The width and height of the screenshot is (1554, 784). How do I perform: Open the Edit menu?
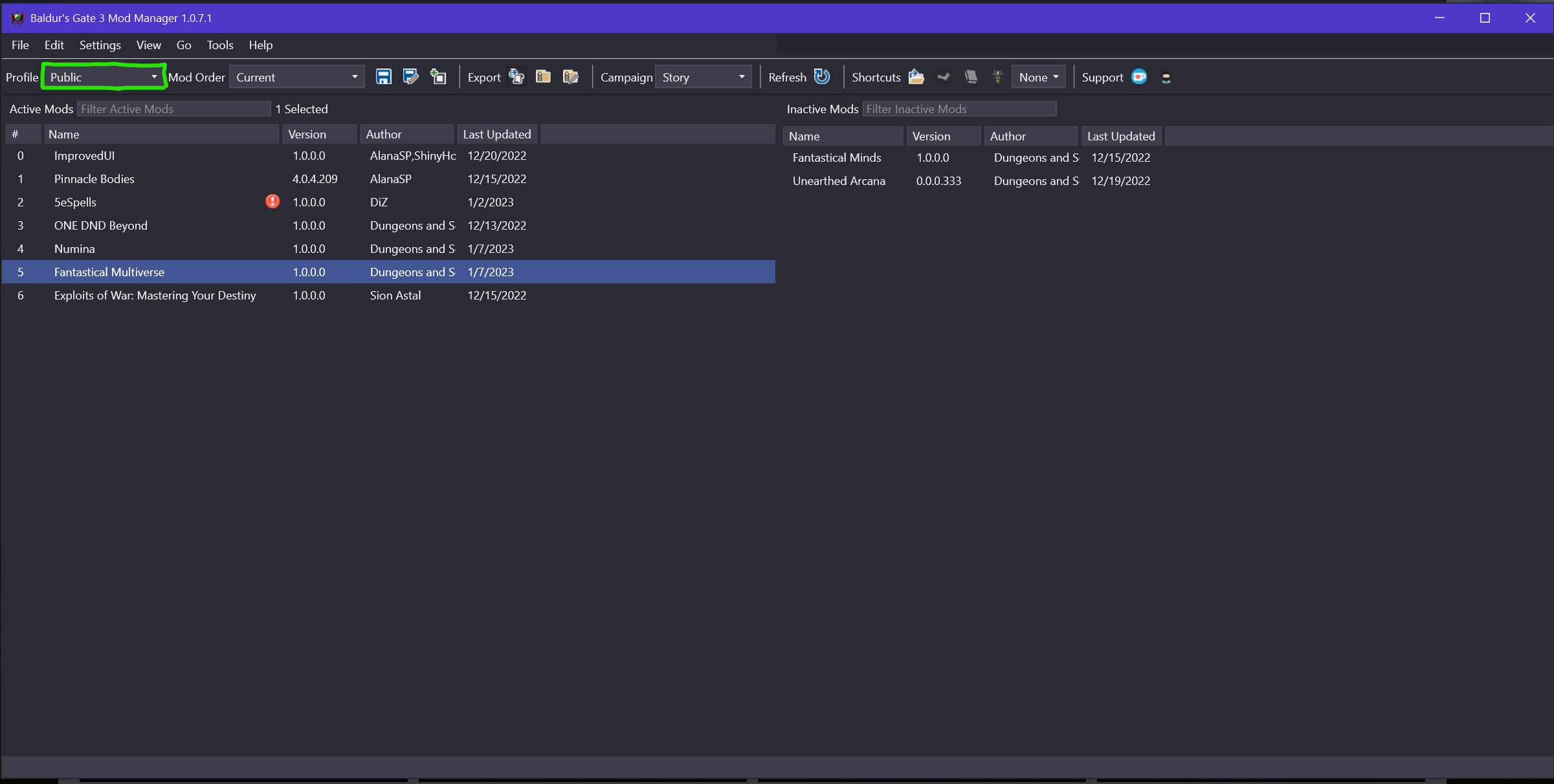point(54,45)
